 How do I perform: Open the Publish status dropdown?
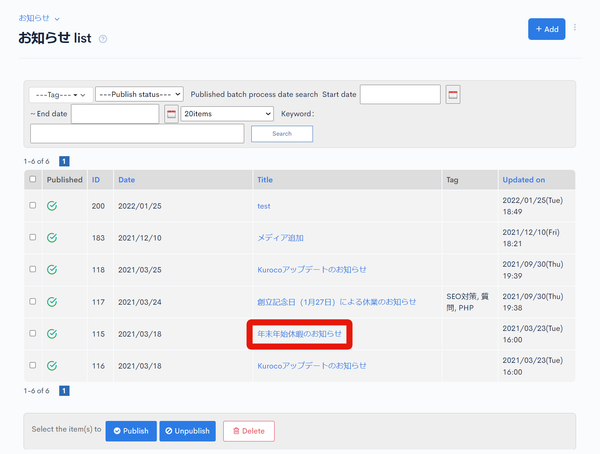coord(139,94)
